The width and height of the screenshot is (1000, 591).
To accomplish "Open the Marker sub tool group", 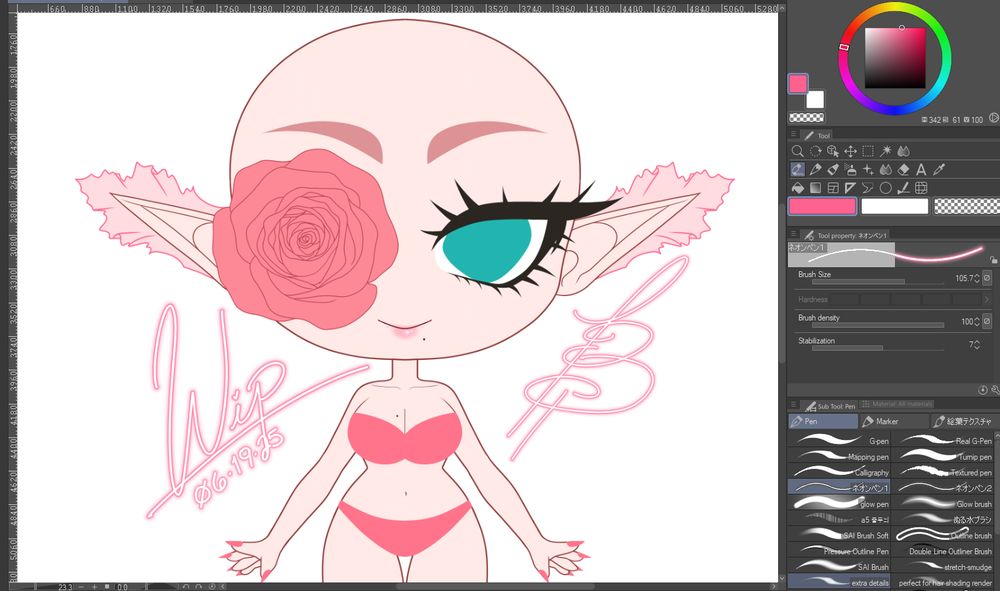I will [894, 421].
